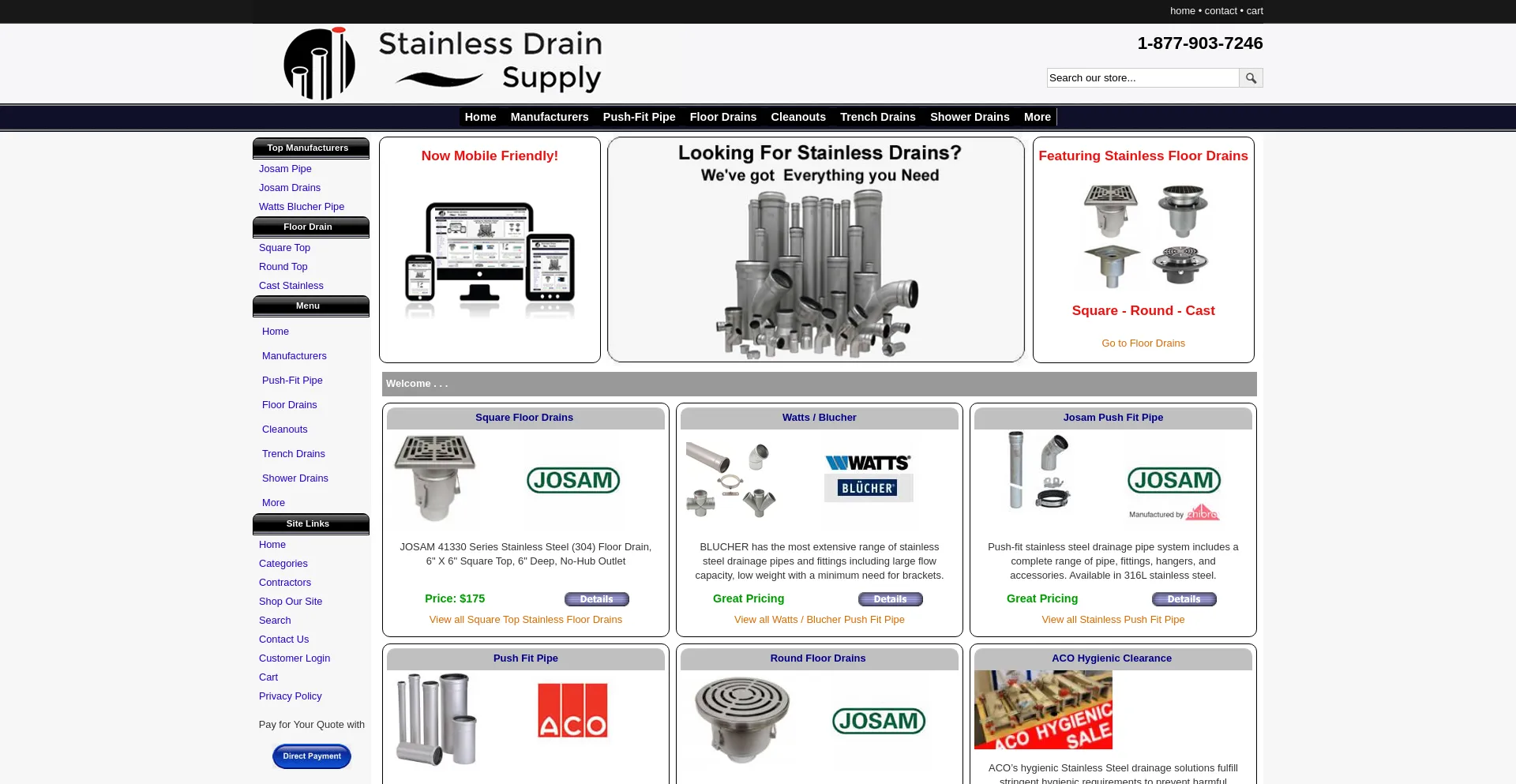Viewport: 1516px width, 784px height.
Task: Click Details button for Josam Push Fit Pipe
Action: tap(1184, 599)
